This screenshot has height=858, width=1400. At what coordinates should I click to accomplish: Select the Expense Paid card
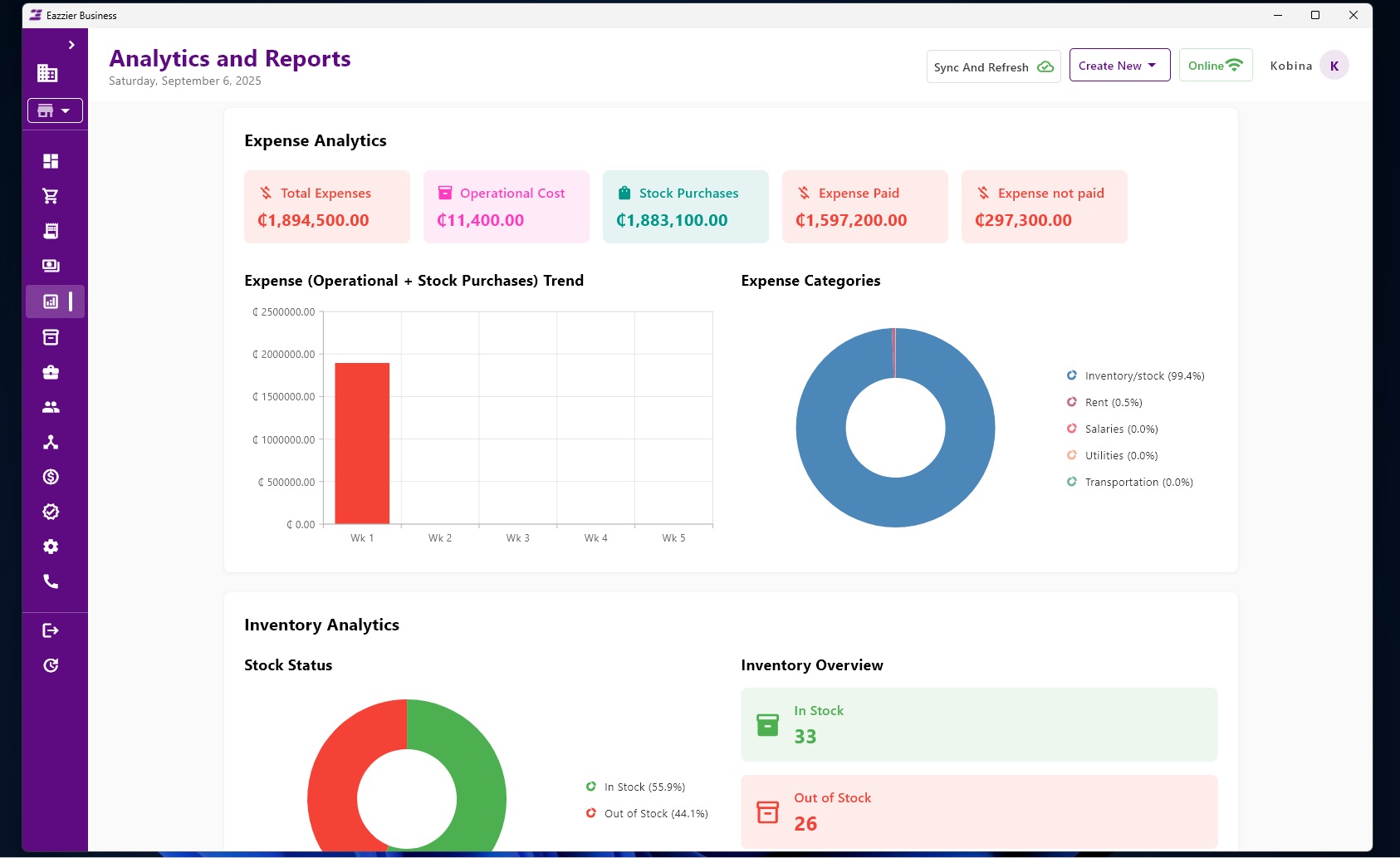(x=865, y=207)
